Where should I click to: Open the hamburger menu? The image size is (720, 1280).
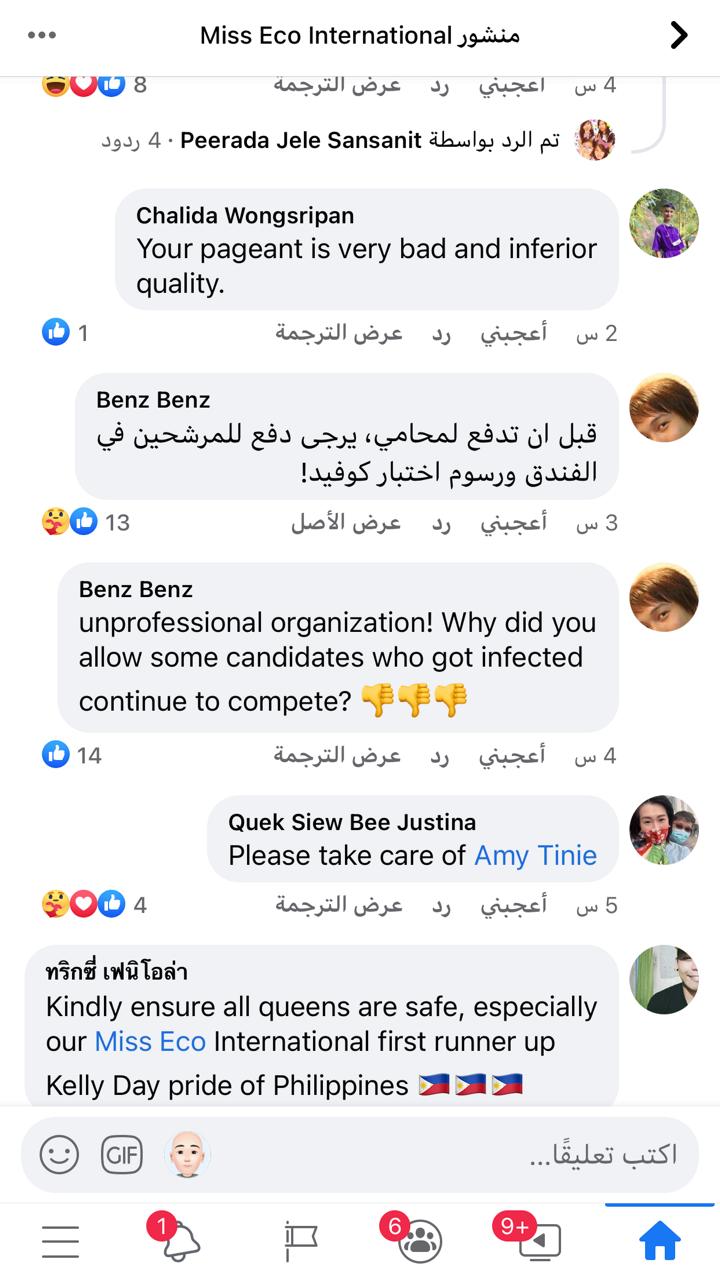coord(60,1240)
